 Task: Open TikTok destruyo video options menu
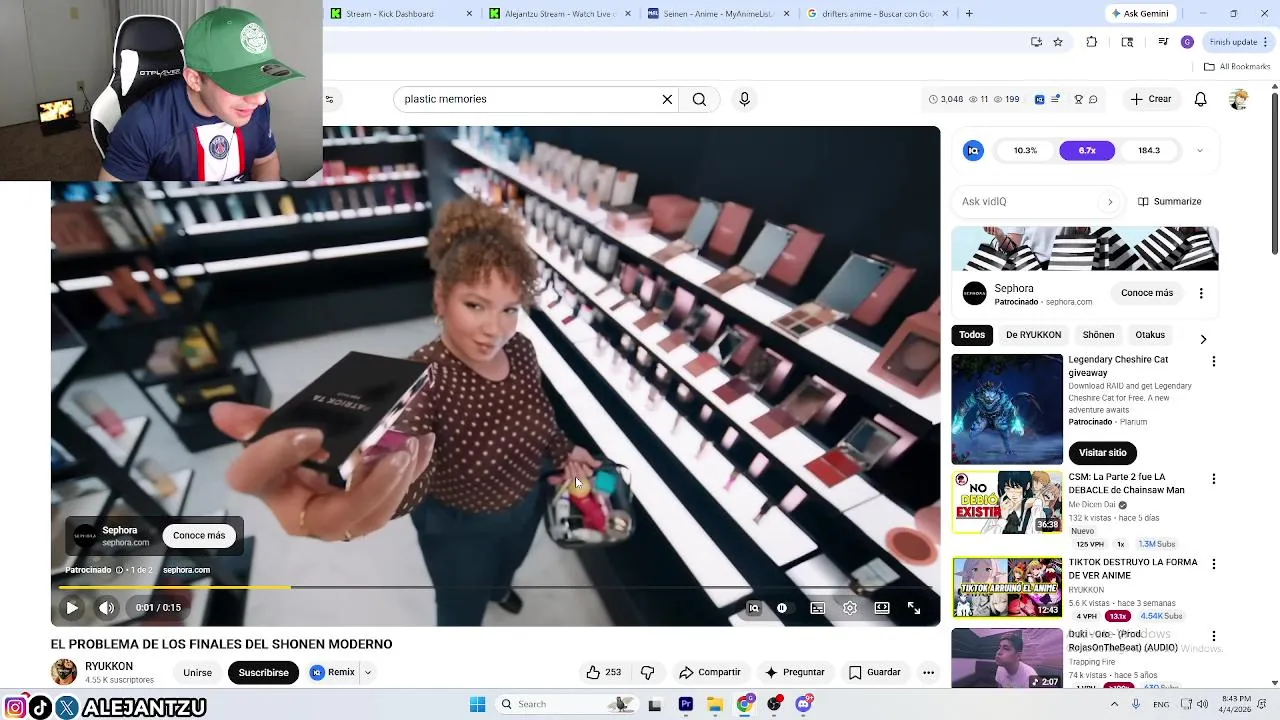(1214, 564)
